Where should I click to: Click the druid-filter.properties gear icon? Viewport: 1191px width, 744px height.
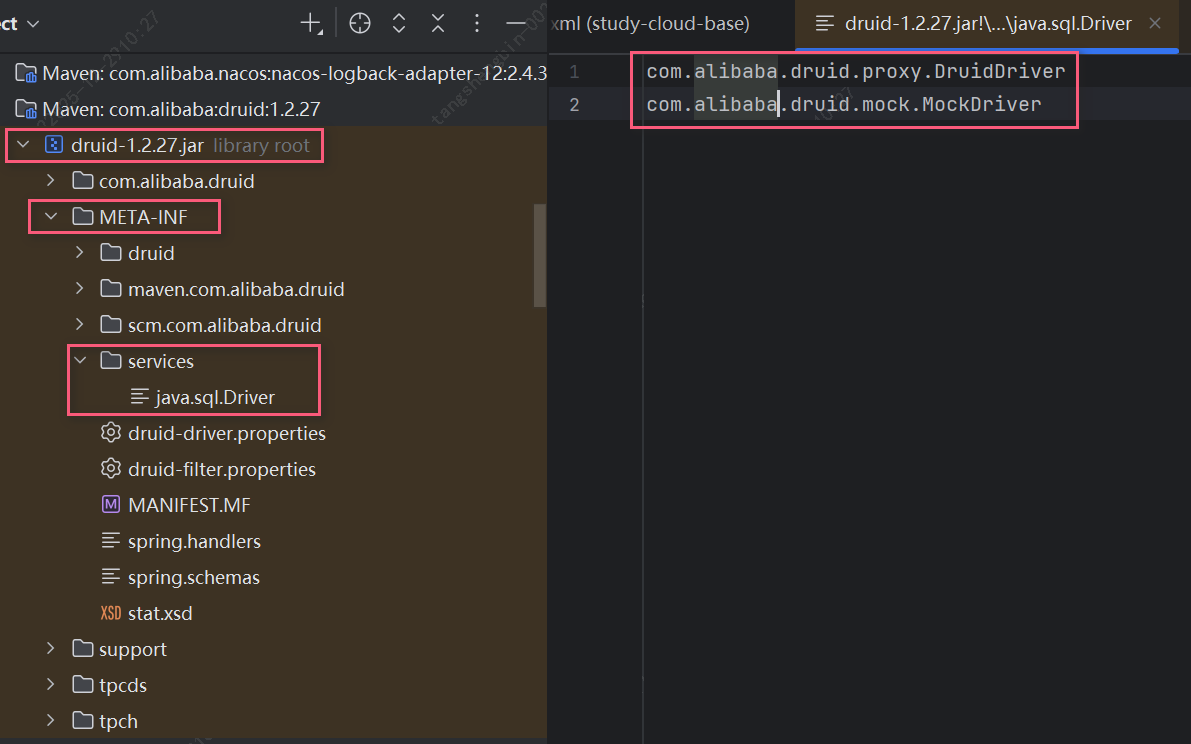111,468
